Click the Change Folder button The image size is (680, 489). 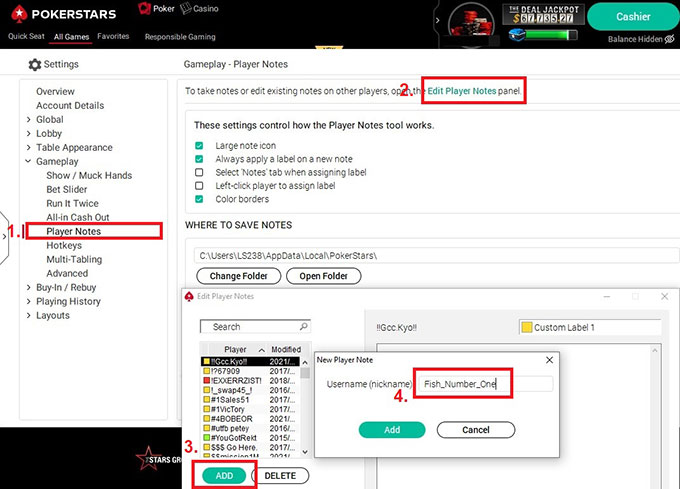239,276
